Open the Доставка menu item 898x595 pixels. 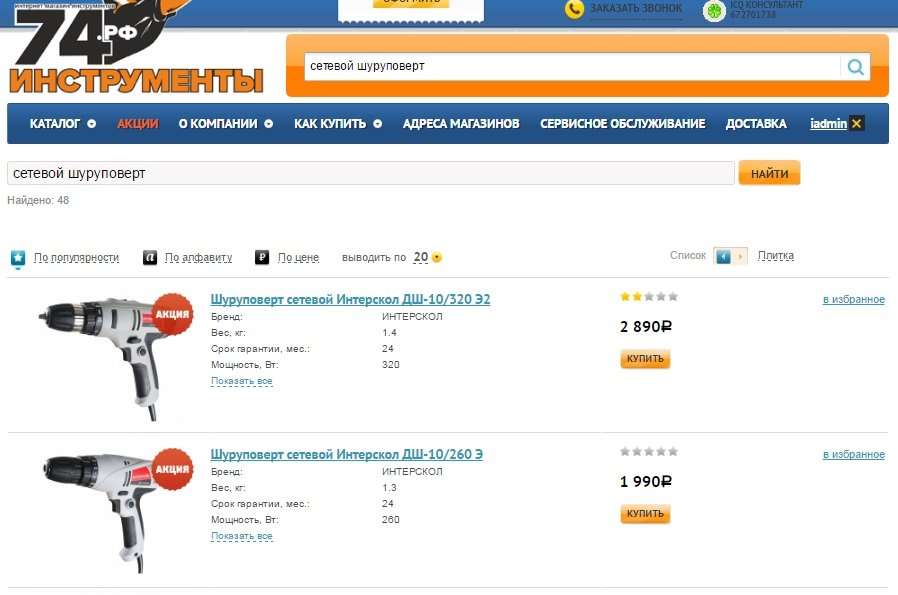(x=756, y=124)
